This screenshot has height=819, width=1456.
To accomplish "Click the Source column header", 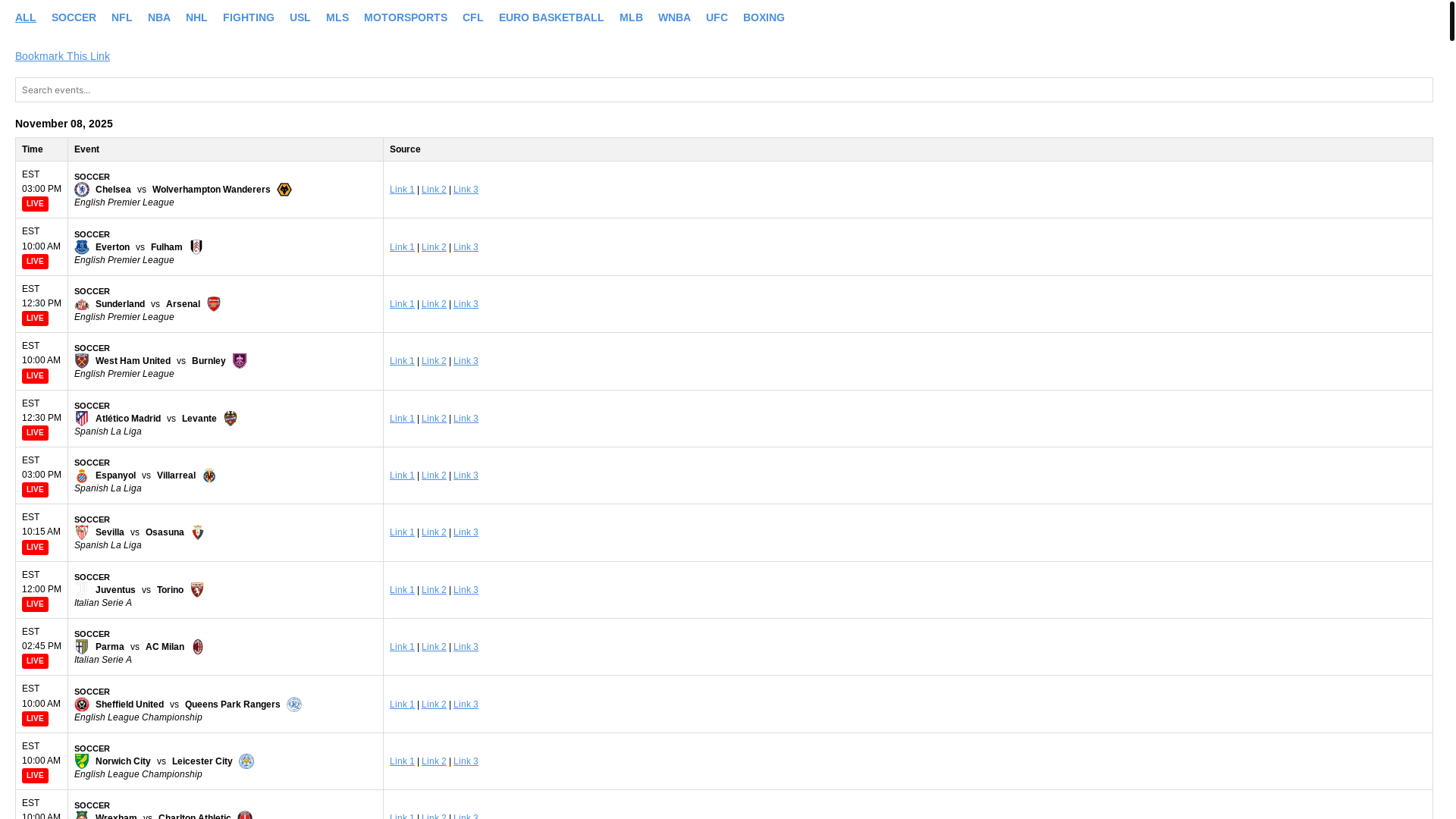I will point(908,149).
